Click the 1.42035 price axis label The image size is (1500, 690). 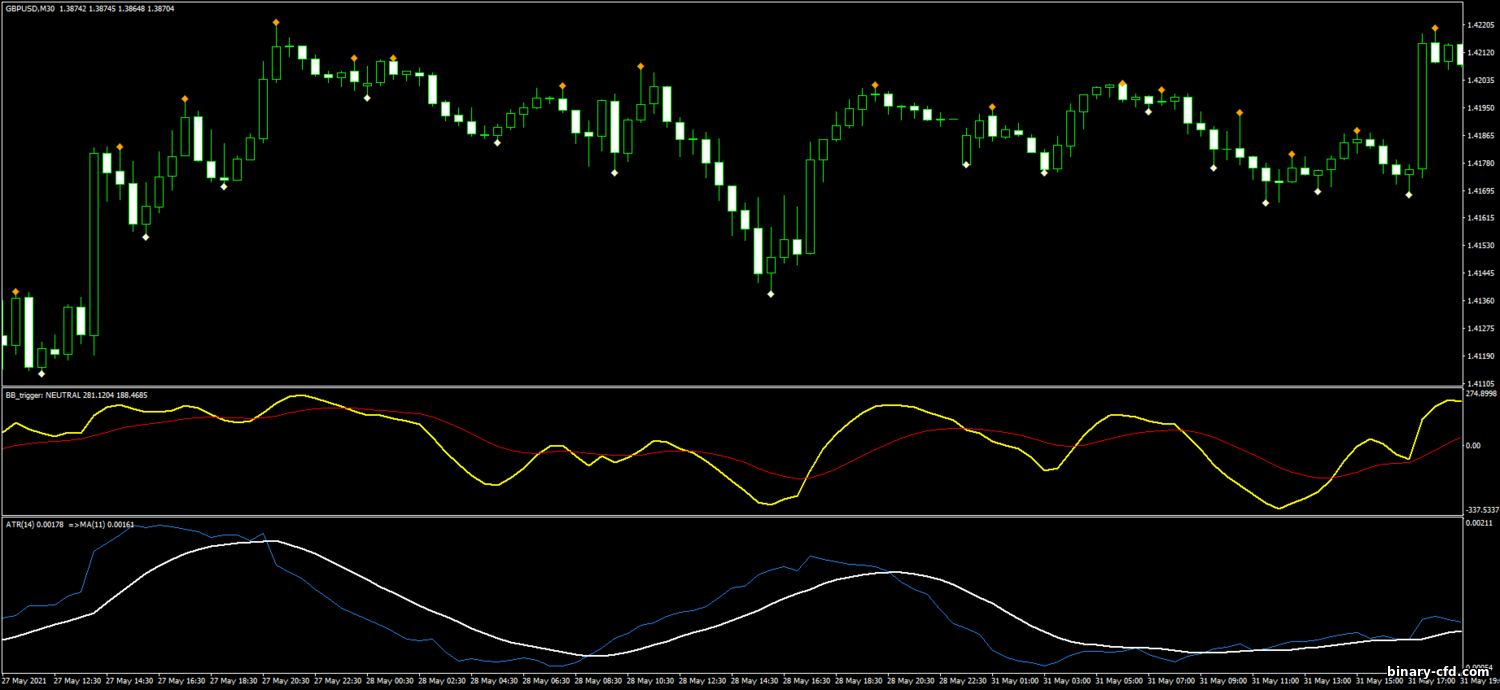point(1482,80)
